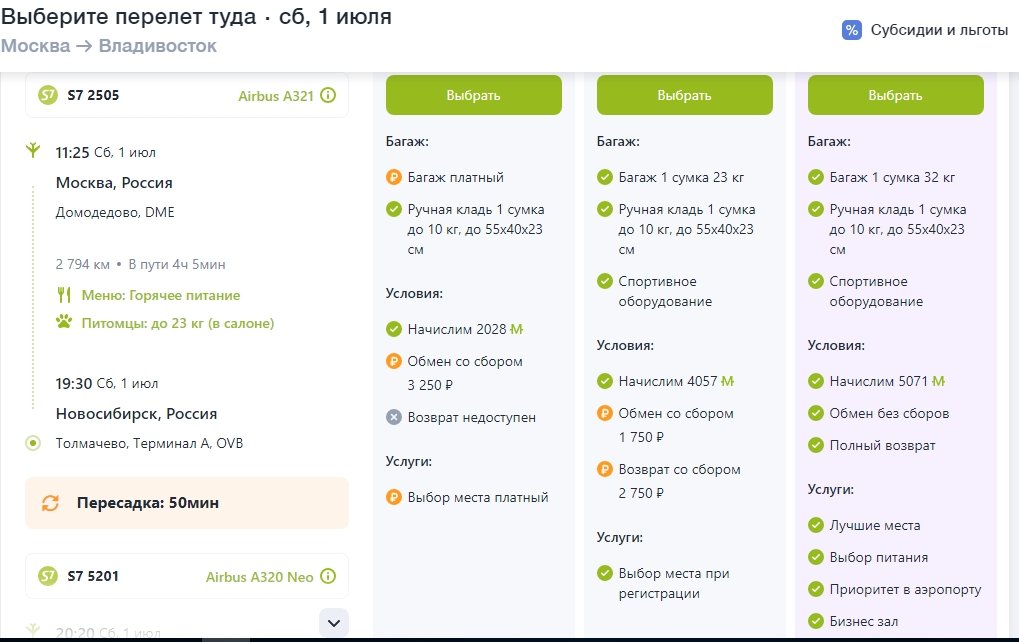Select the third tariff with 32 kg baggage

[895, 95]
